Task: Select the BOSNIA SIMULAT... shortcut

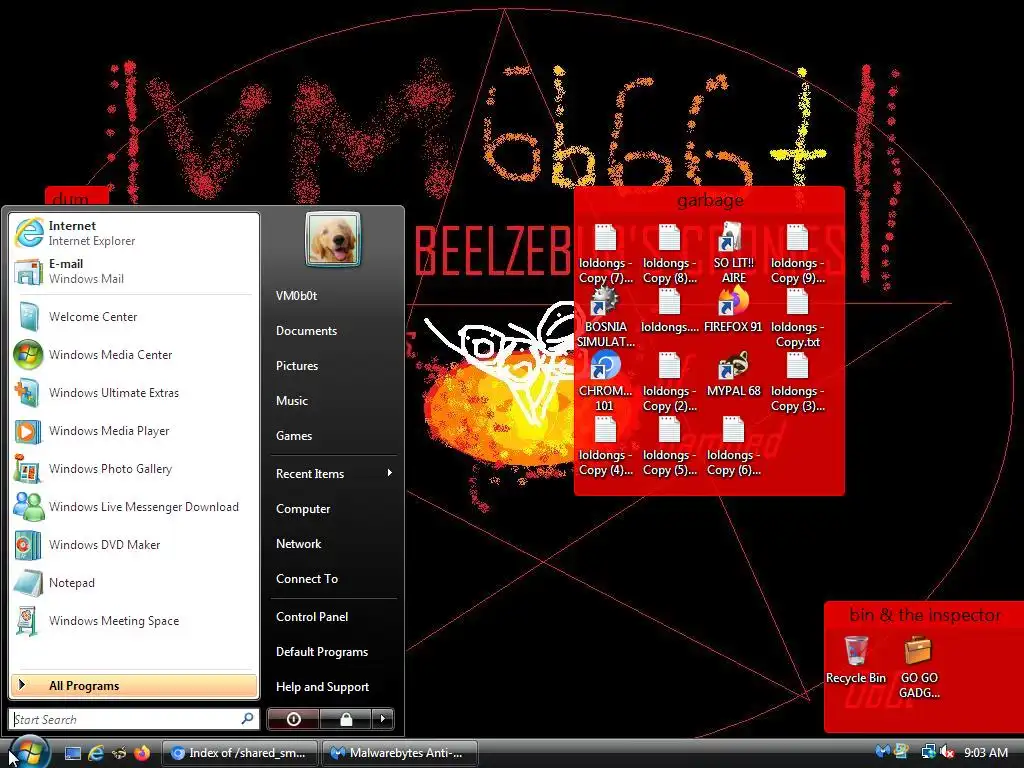Action: pos(605,317)
